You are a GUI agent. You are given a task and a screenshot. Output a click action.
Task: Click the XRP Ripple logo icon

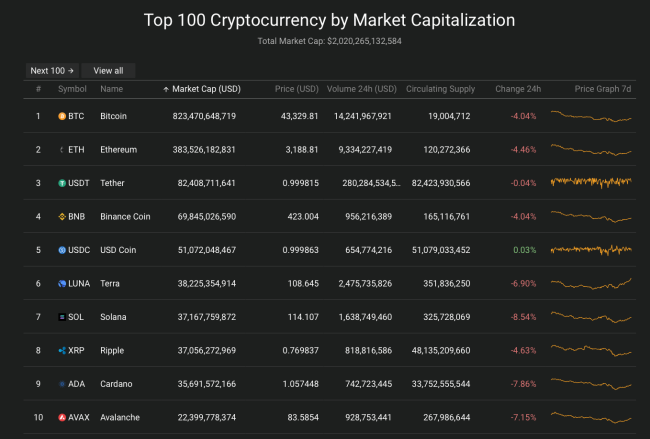(62, 351)
